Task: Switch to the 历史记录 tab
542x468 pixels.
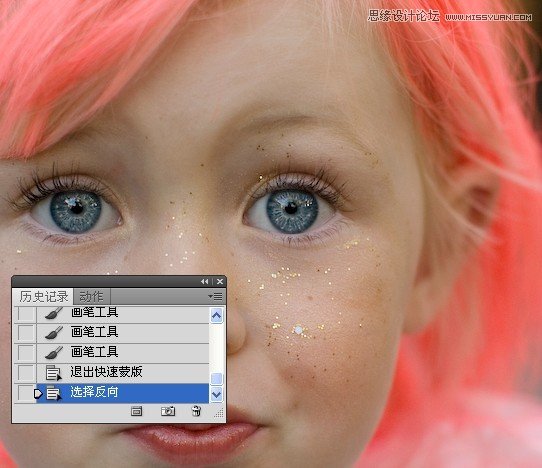Action: click(44, 297)
